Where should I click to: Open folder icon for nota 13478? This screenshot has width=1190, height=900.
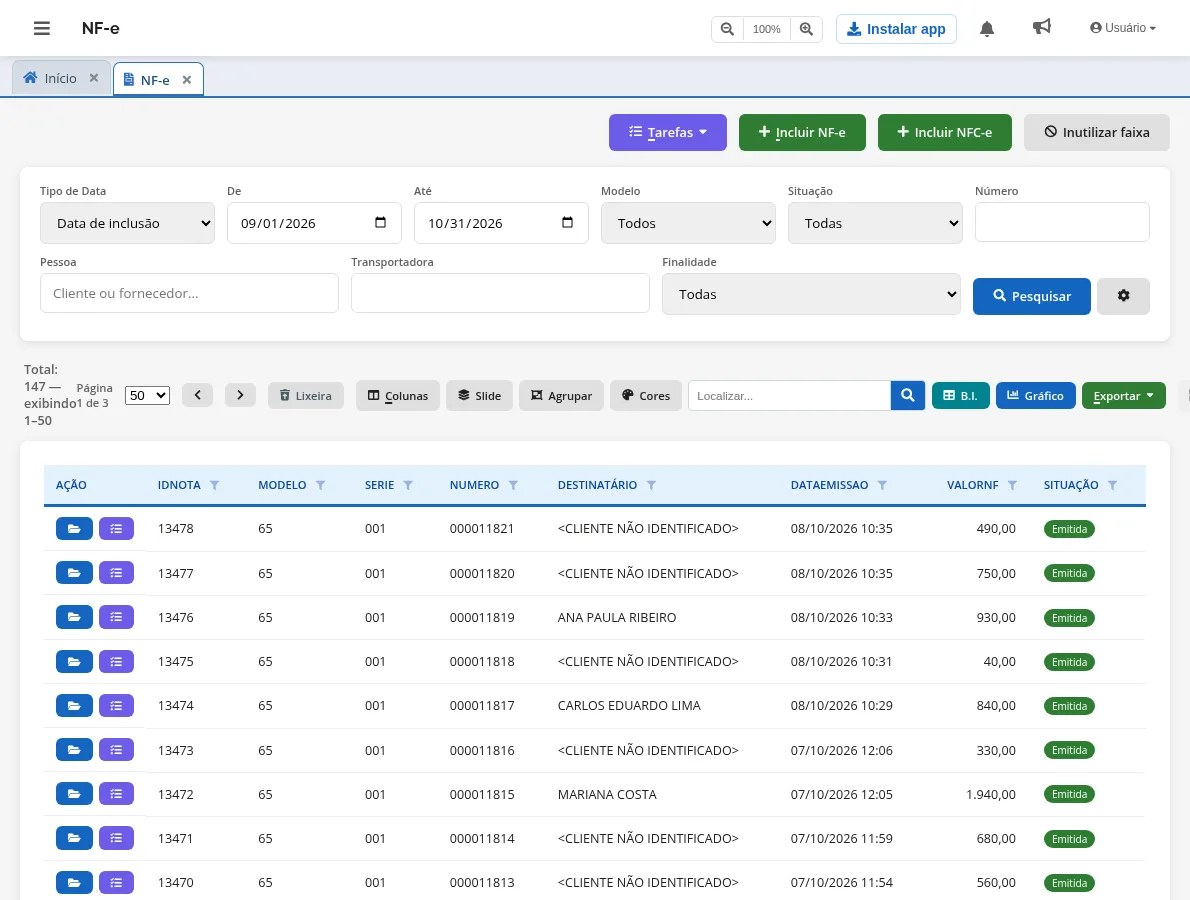(74, 529)
